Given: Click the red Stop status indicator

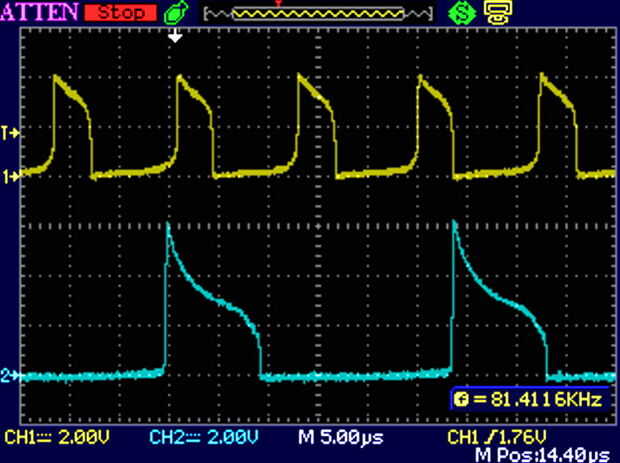Looking at the screenshot, I should pos(121,12).
